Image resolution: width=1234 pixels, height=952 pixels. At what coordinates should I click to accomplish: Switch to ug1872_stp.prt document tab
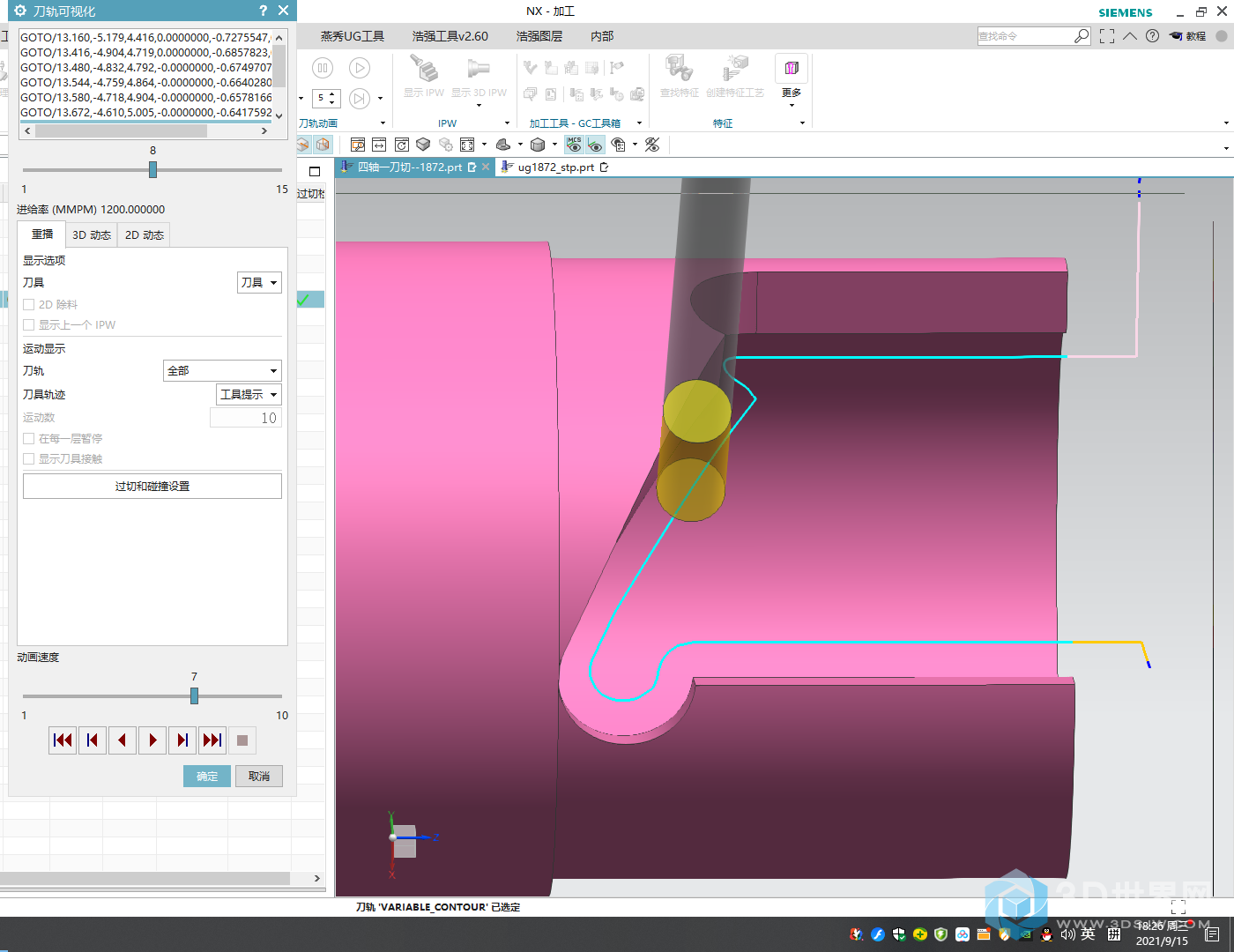555,167
